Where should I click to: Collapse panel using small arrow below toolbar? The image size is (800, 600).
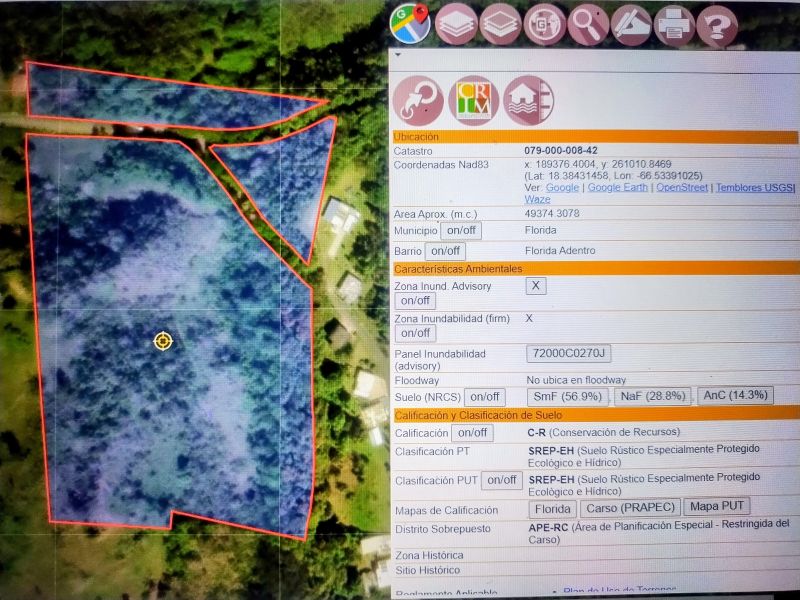click(x=398, y=56)
